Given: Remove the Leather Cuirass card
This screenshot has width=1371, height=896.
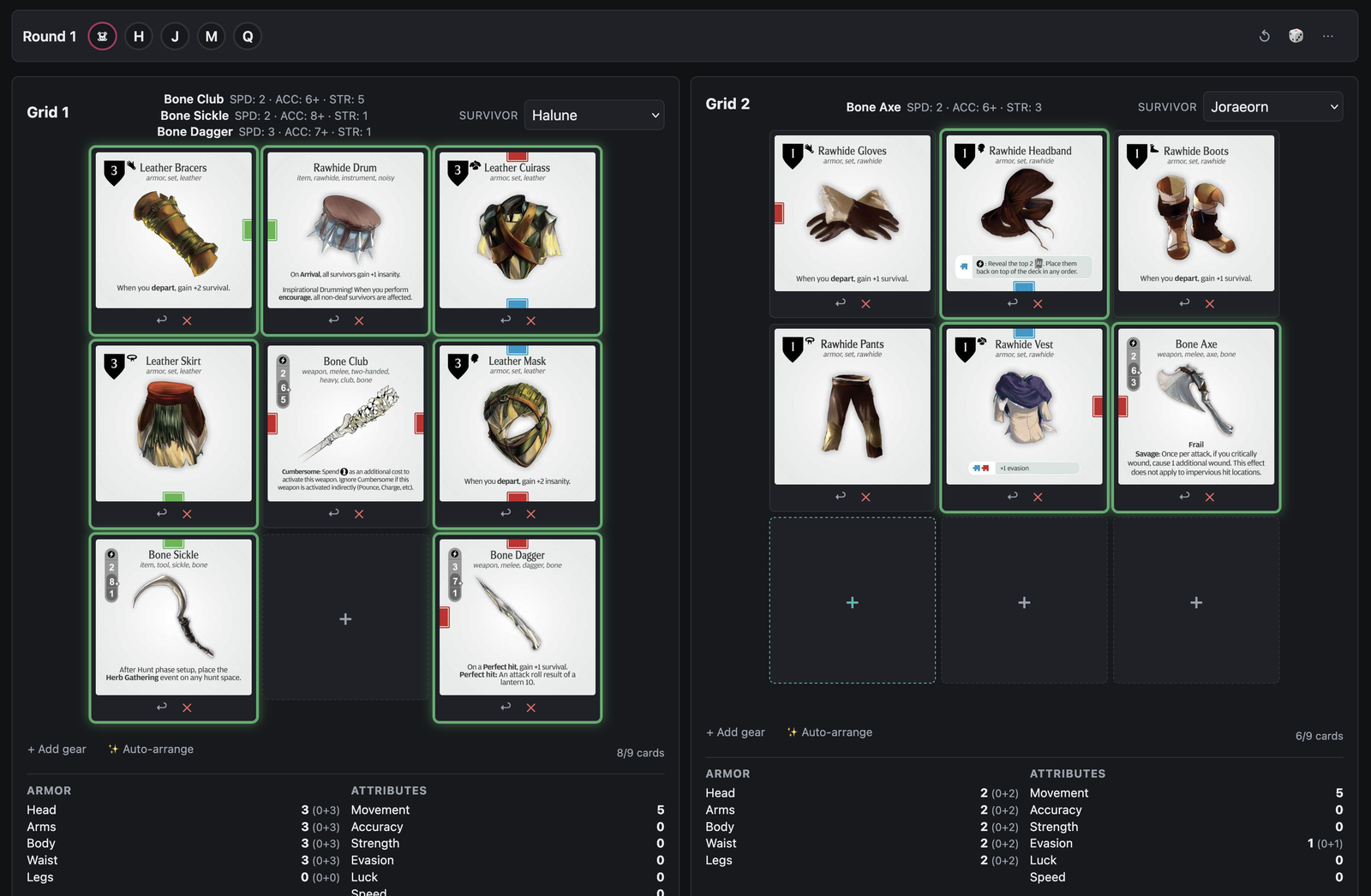Looking at the screenshot, I should pos(531,320).
